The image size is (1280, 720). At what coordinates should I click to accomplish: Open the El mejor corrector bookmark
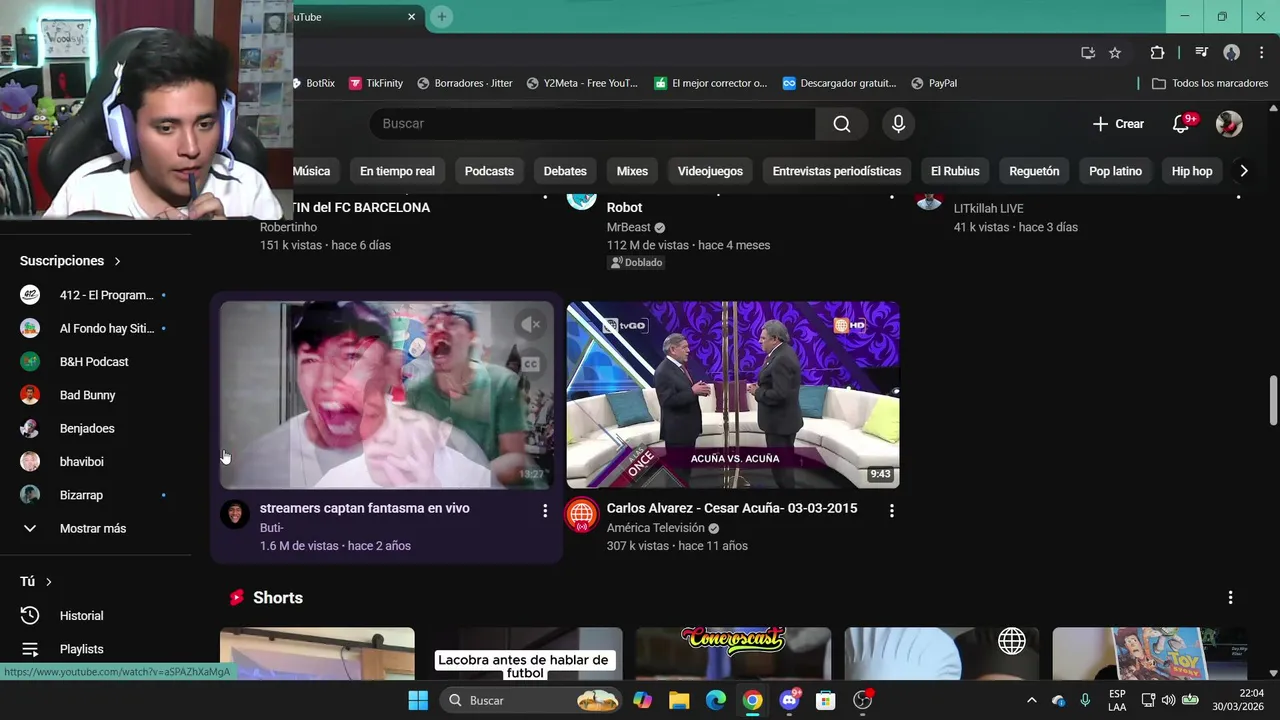(x=711, y=83)
